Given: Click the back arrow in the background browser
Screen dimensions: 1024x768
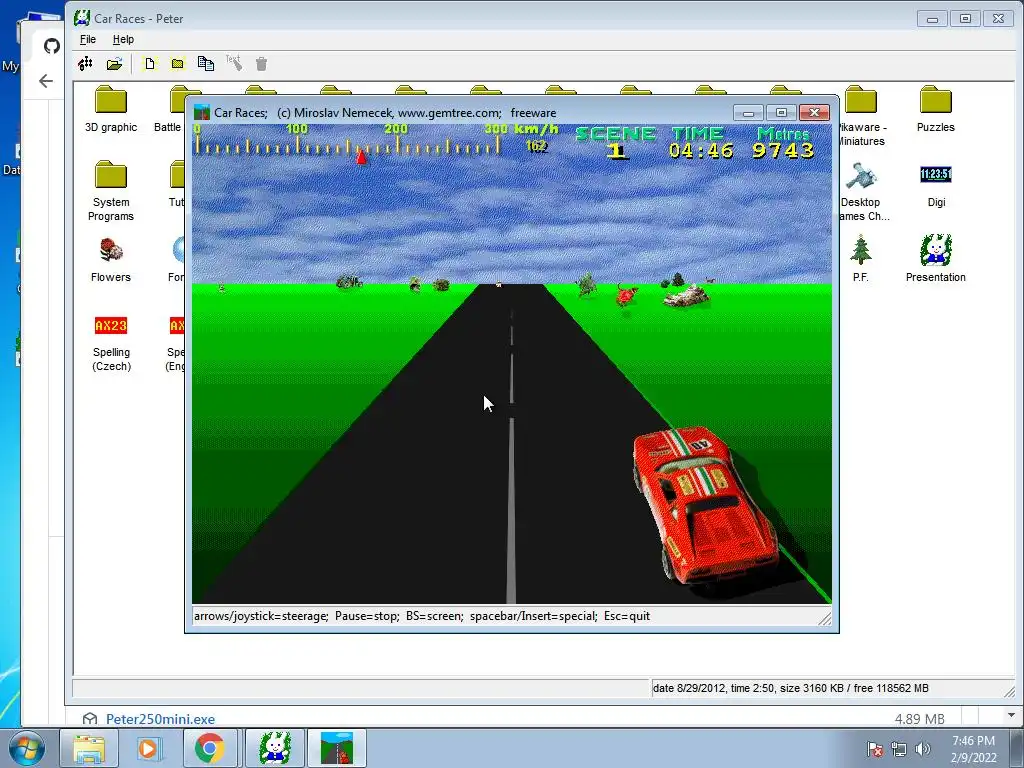Looking at the screenshot, I should coord(46,81).
